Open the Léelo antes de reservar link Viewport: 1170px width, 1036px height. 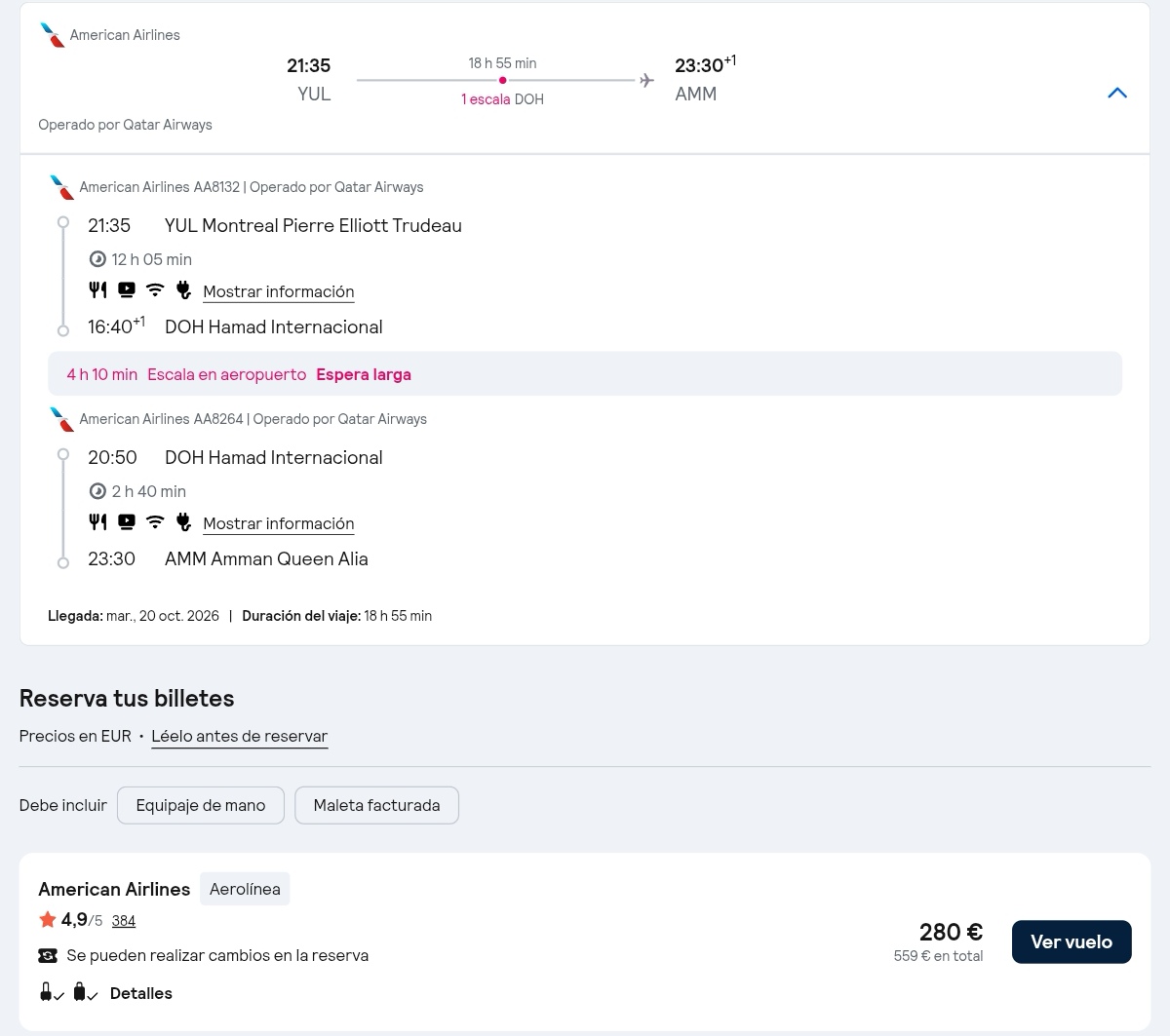pos(240,736)
